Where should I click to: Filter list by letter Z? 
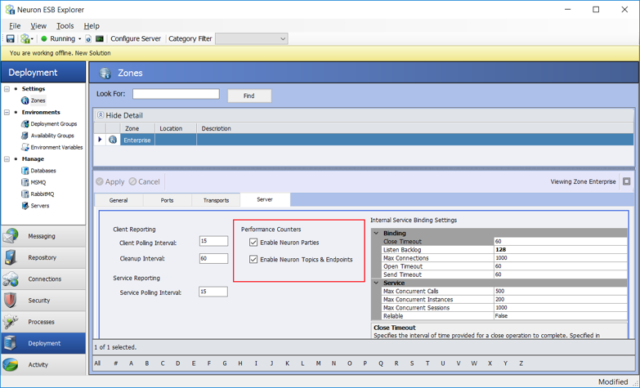[521, 364]
